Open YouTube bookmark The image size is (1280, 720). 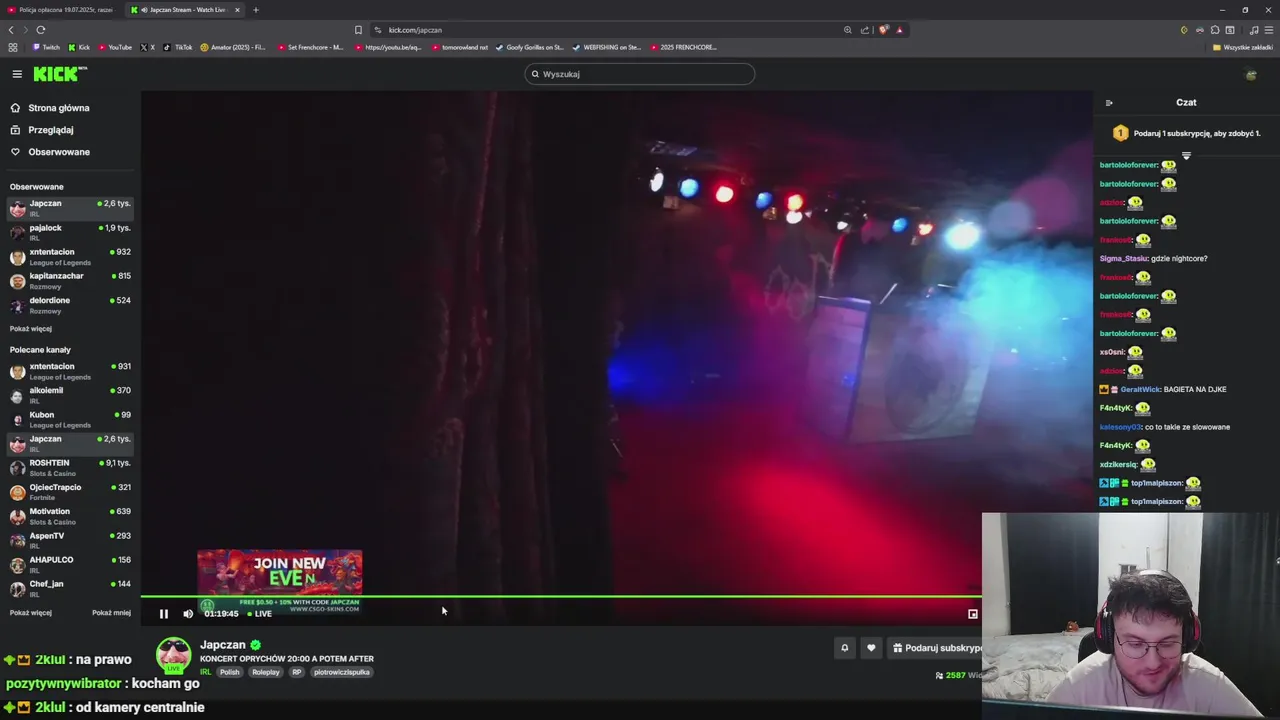[x=114, y=47]
